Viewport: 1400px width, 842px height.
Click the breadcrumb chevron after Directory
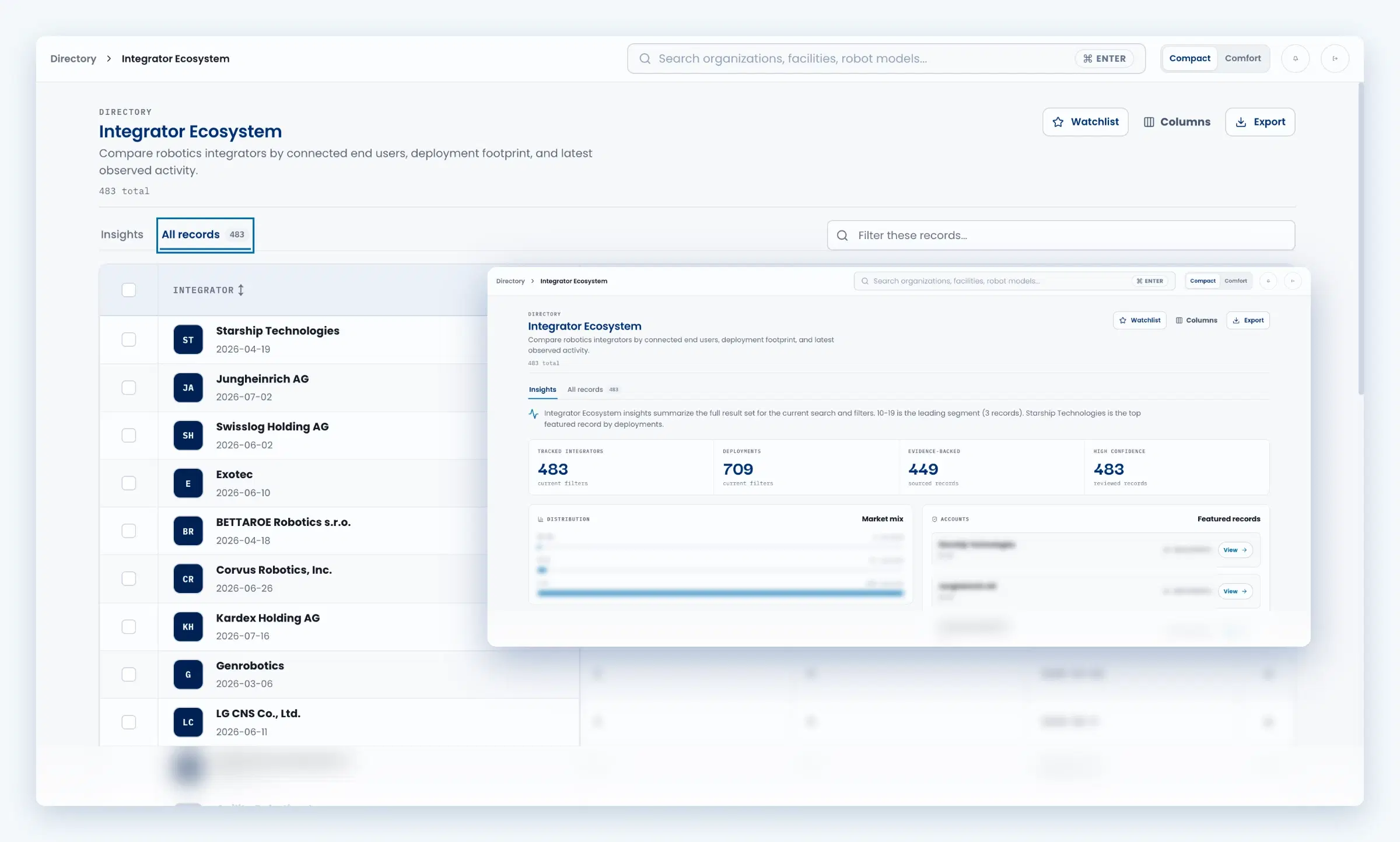click(109, 58)
